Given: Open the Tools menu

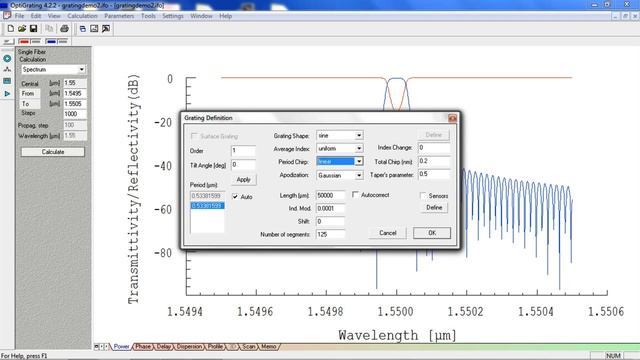Looking at the screenshot, I should point(148,16).
